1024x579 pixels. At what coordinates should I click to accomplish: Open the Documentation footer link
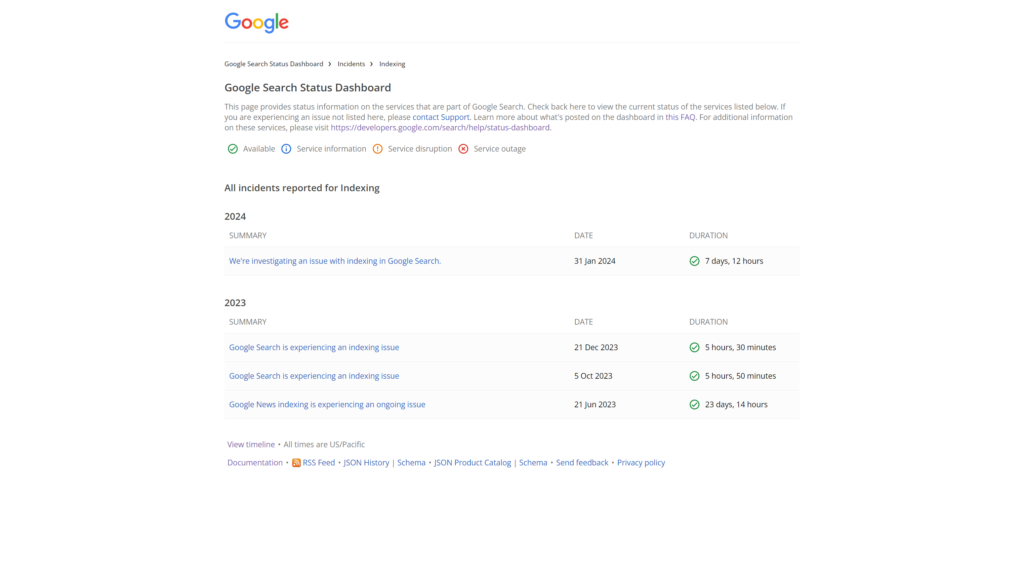(x=255, y=463)
